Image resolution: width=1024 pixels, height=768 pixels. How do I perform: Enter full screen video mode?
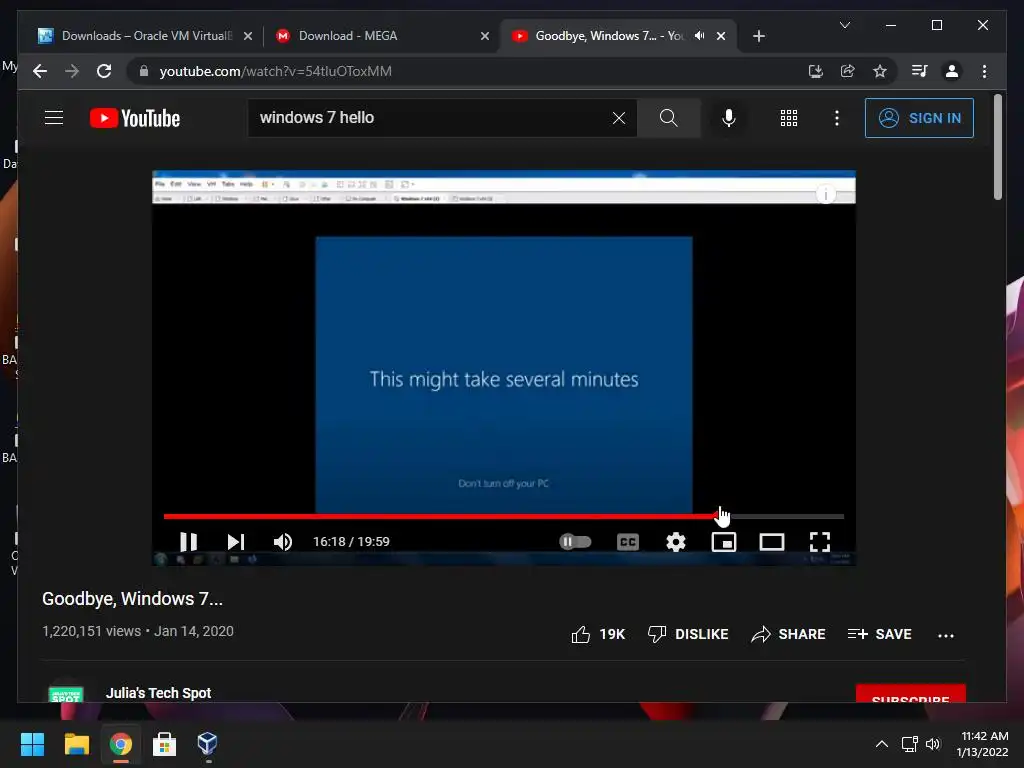(x=820, y=541)
